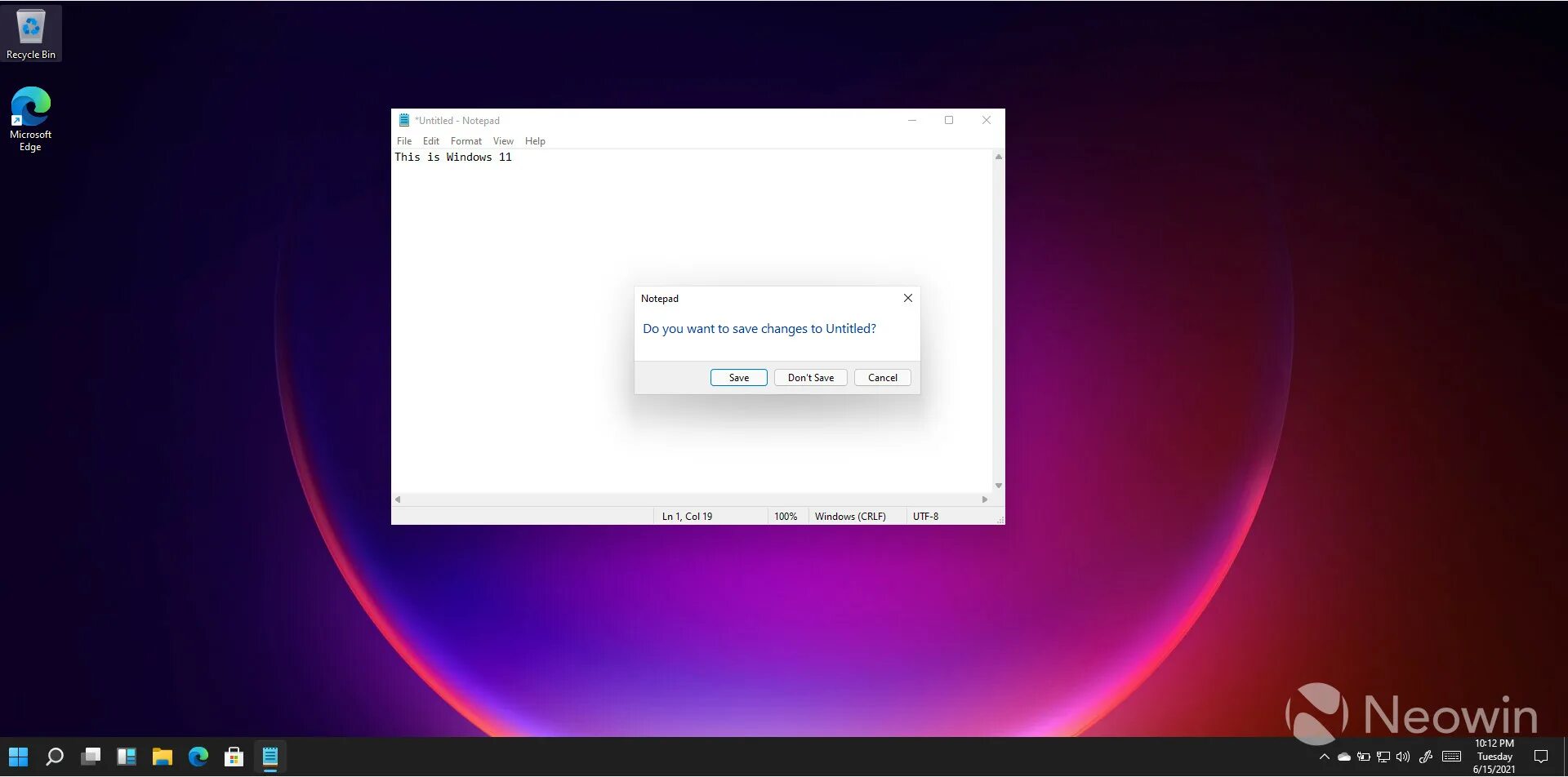Click the horizontal scrollbar right arrow

click(985, 499)
